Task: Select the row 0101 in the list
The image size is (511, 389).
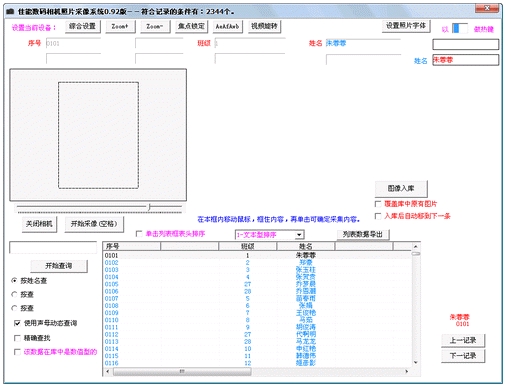Action: click(x=257, y=255)
